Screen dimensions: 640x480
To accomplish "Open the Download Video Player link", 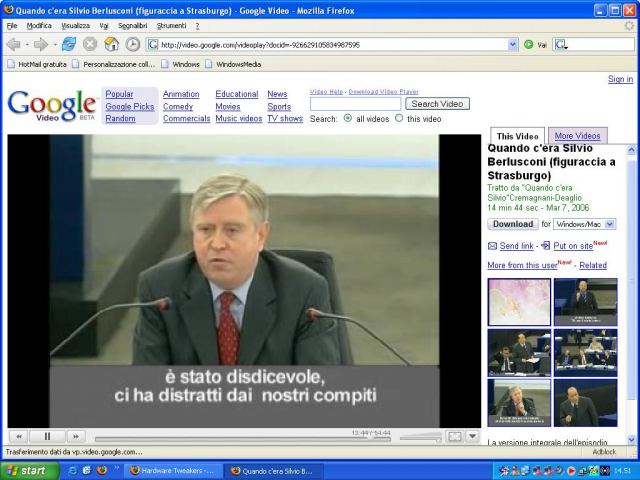I will [383, 92].
